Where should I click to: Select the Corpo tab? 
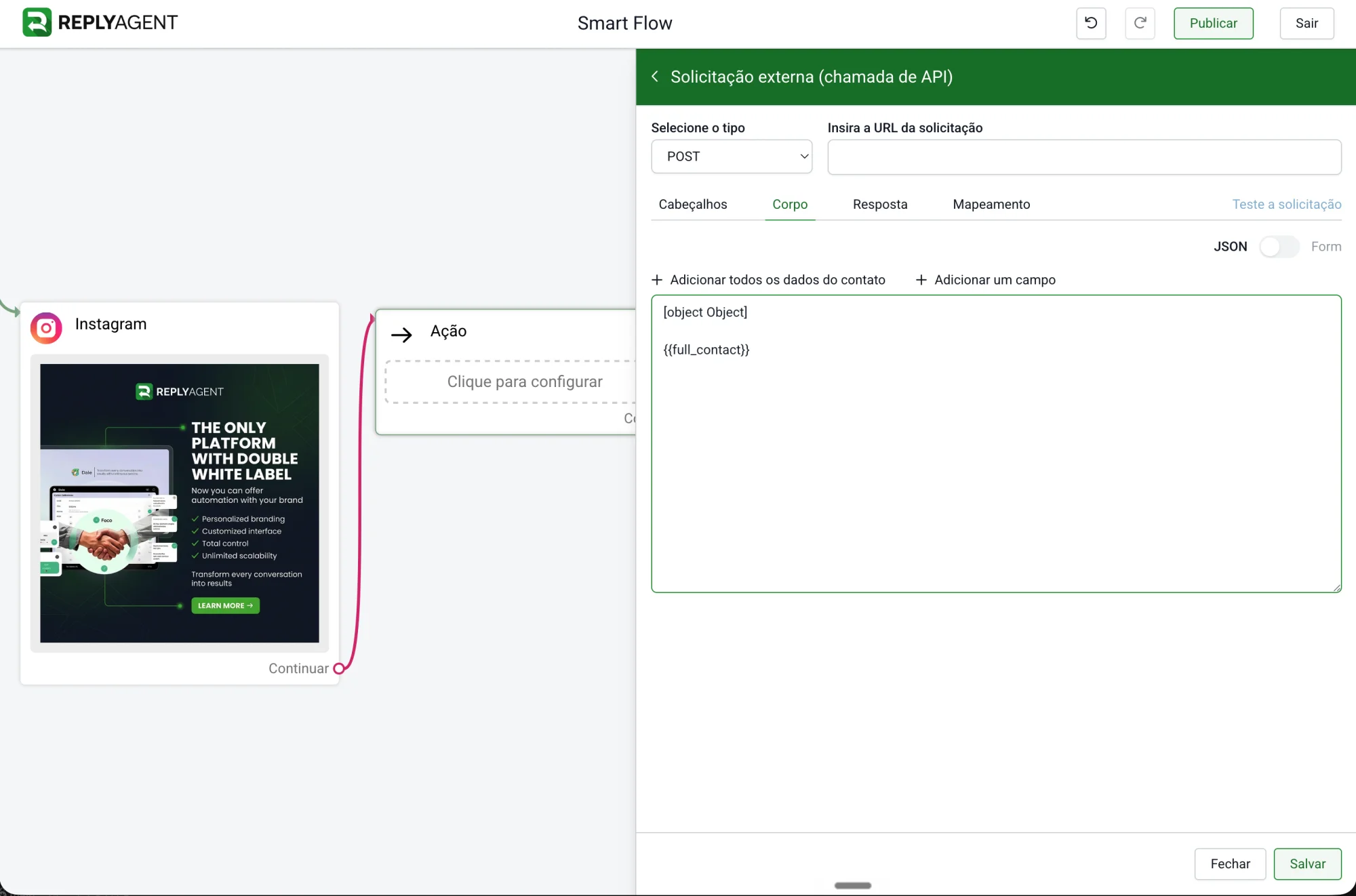(x=790, y=205)
